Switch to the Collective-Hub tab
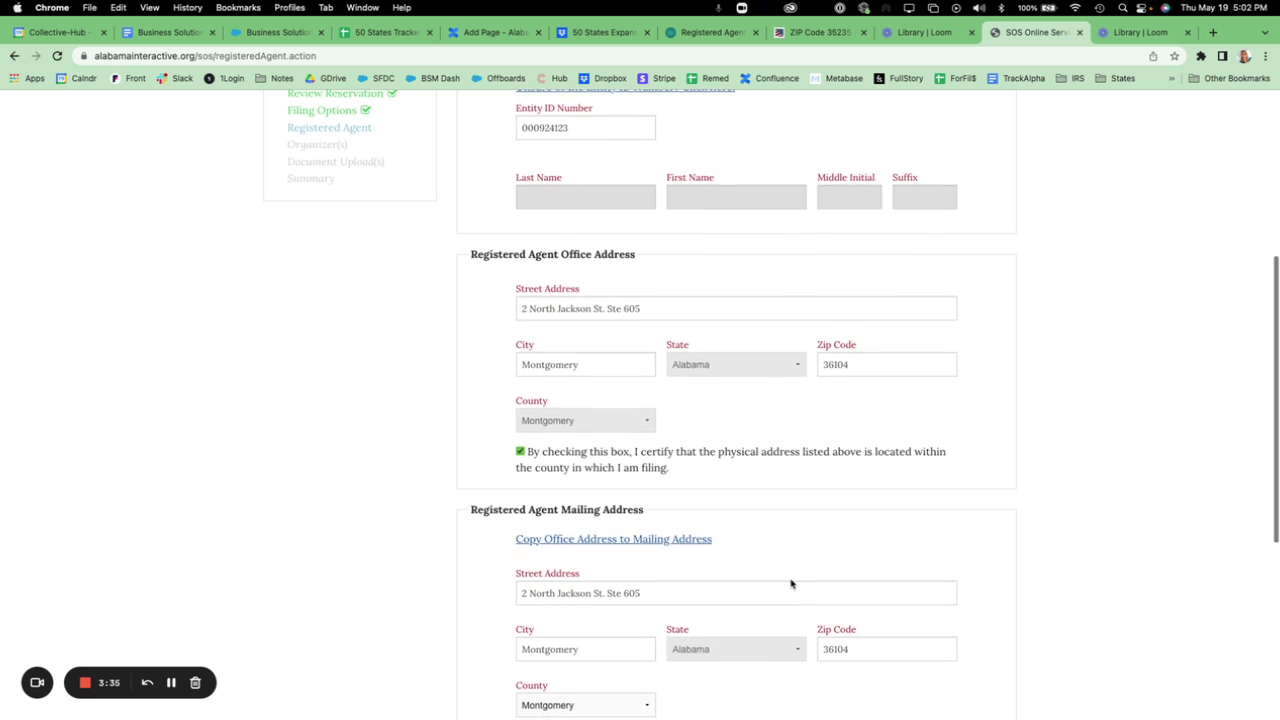The image size is (1280, 720). 57,32
